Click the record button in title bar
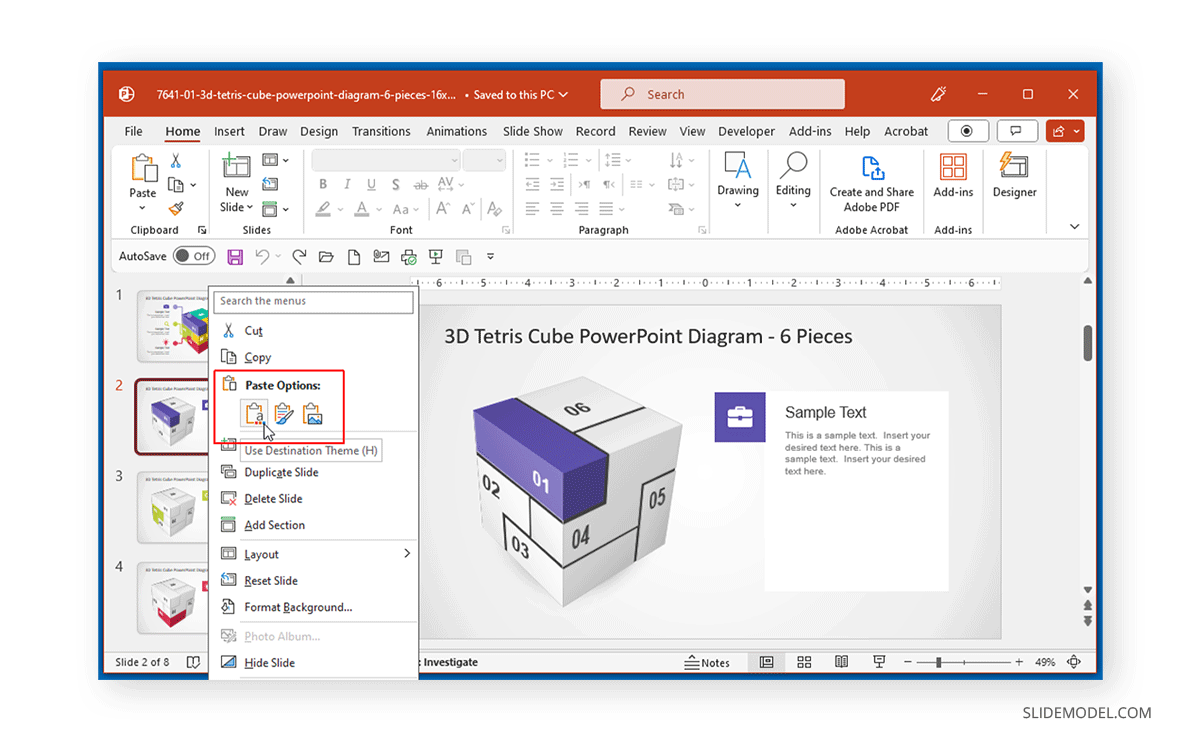 coord(967,131)
